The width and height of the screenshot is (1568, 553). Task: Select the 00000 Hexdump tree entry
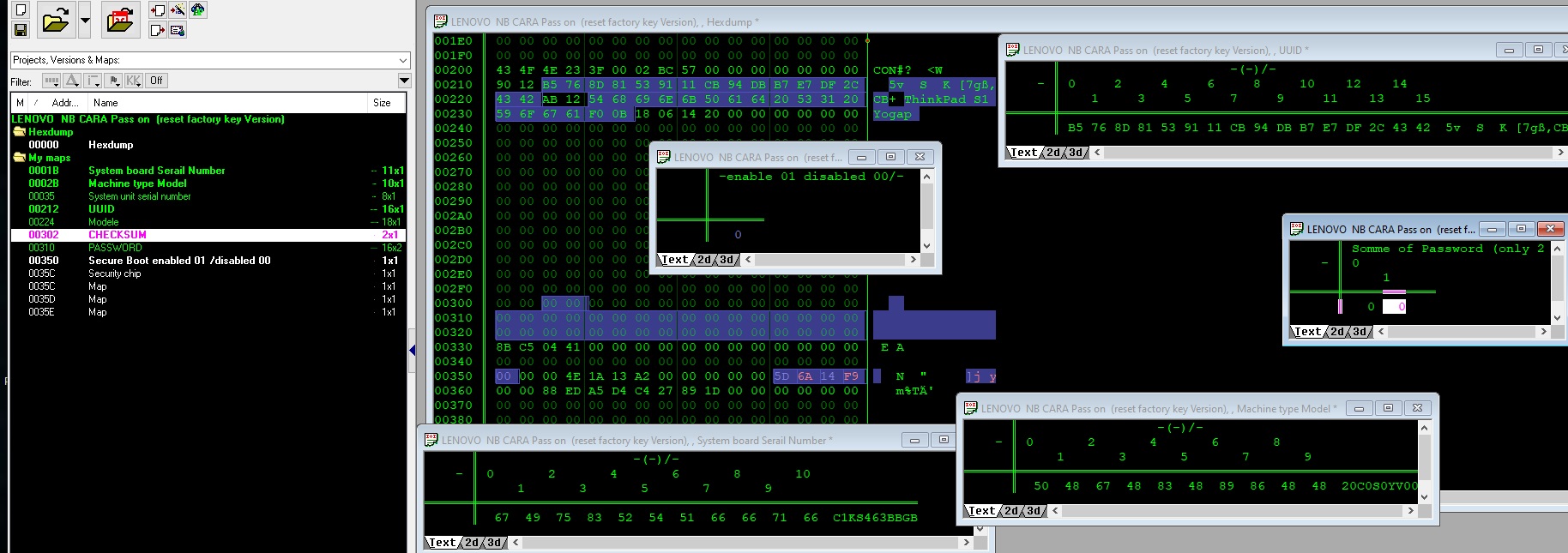coord(208,145)
